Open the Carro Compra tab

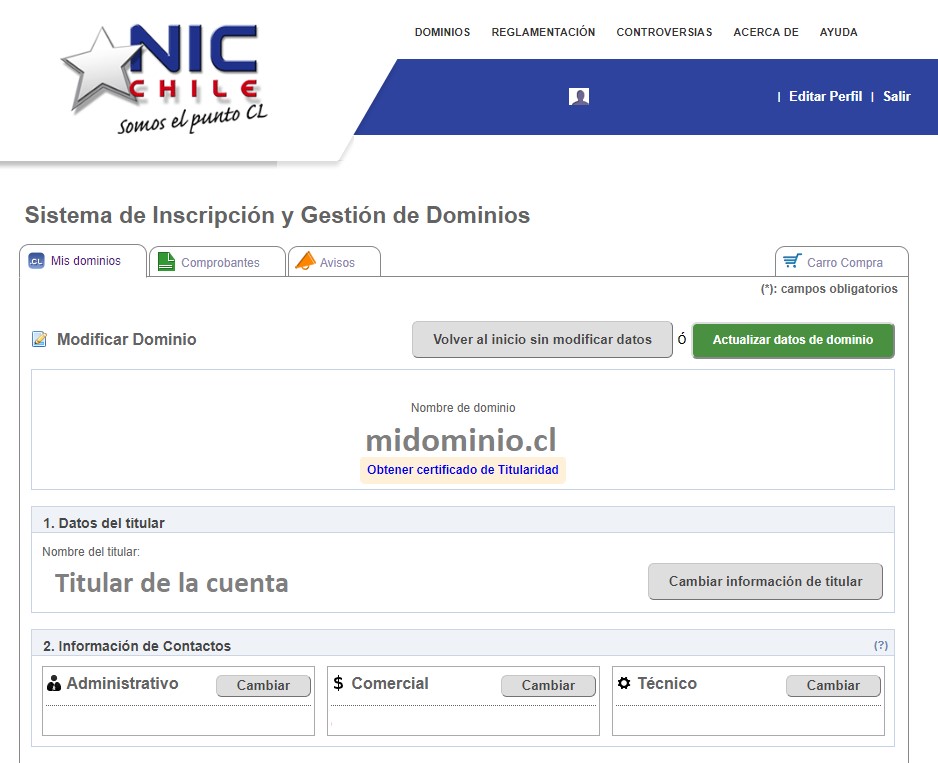(x=842, y=262)
